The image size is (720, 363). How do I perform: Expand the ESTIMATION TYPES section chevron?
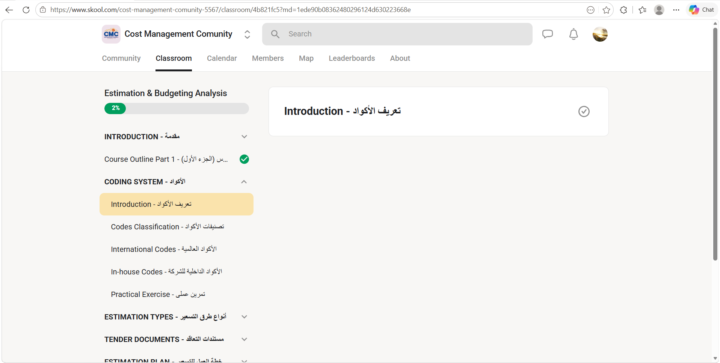point(244,317)
